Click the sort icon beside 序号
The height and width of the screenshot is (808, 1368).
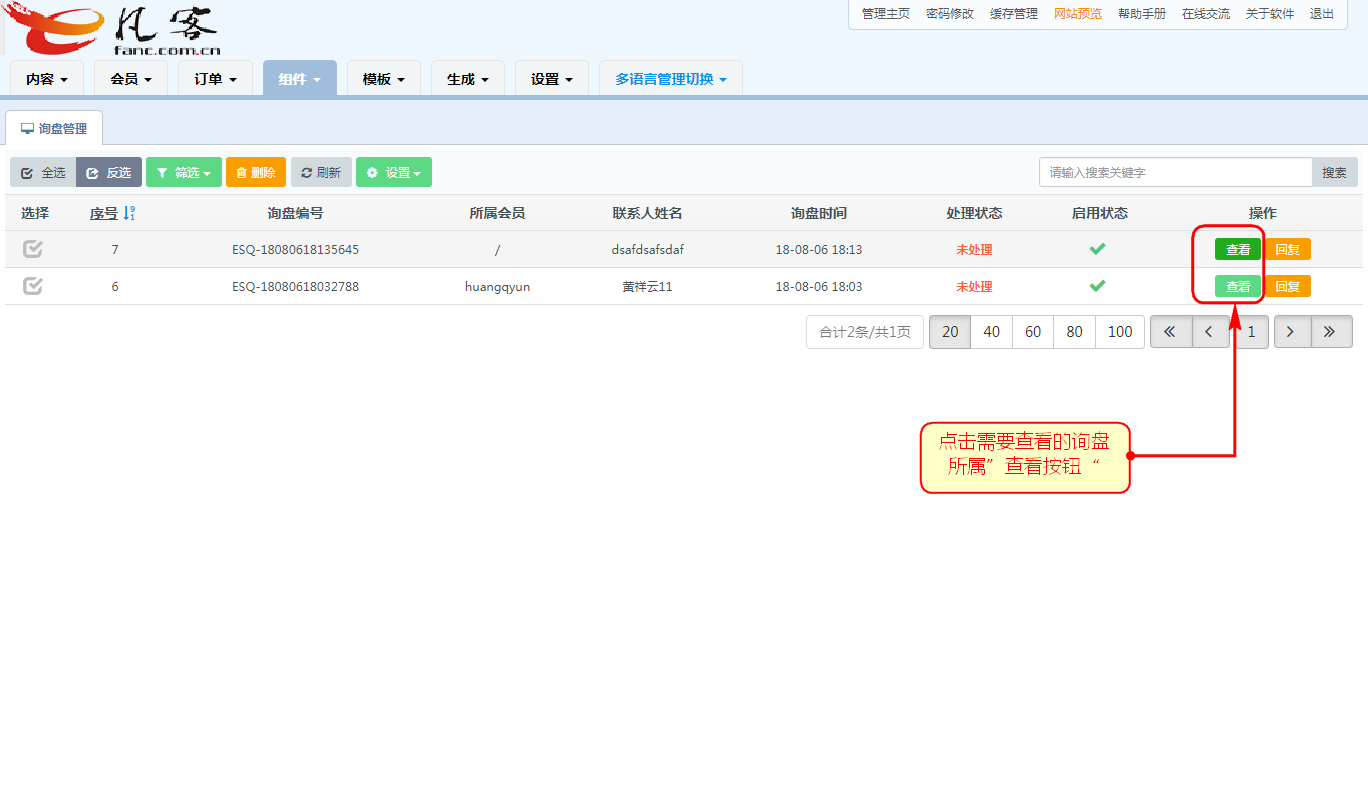pyautogui.click(x=129, y=213)
